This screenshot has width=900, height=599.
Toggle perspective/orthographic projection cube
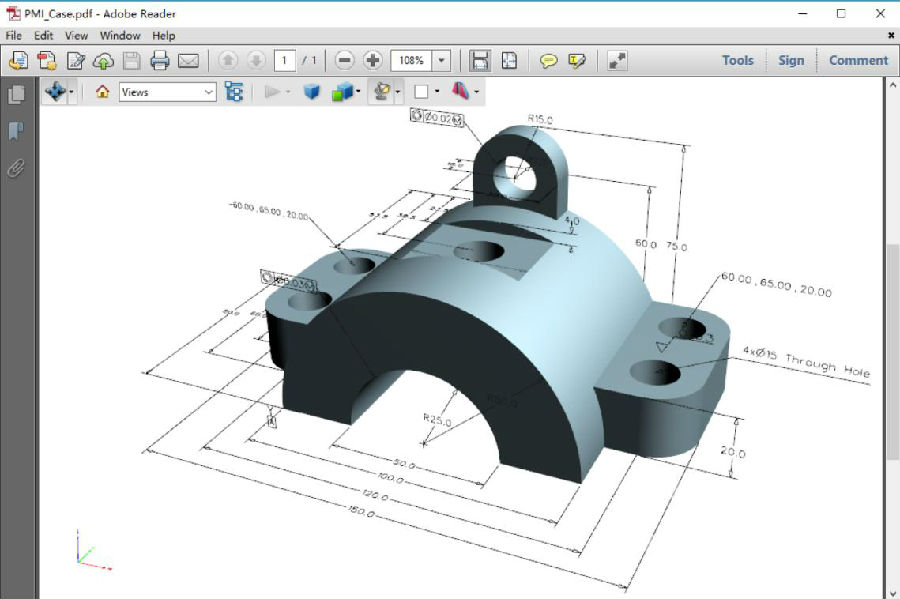(x=311, y=92)
